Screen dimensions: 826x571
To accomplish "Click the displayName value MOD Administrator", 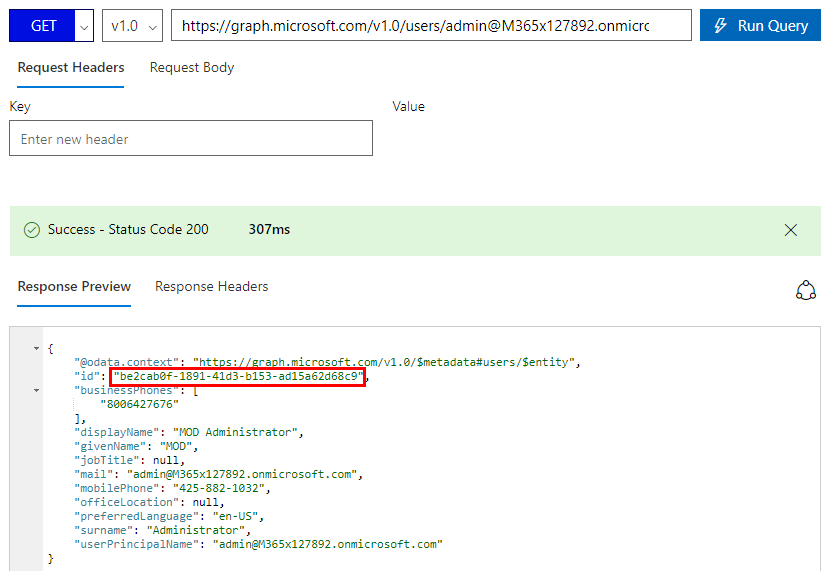I will click(236, 432).
